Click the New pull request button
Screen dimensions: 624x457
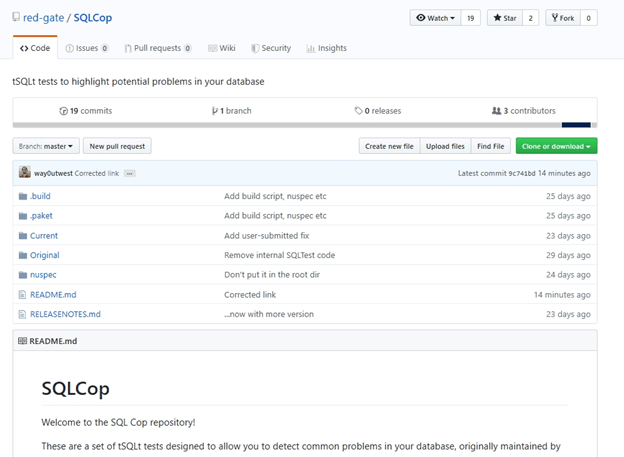[x=118, y=146]
